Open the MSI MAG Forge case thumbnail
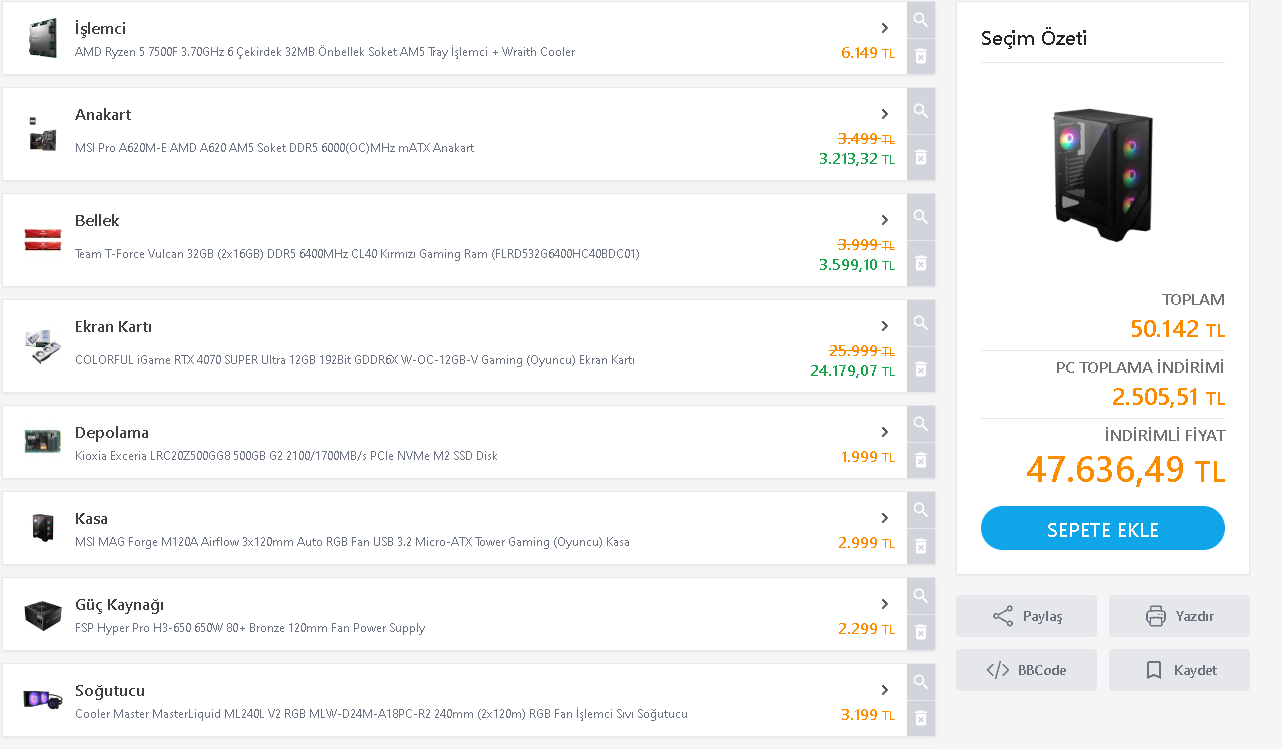The width and height of the screenshot is (1282, 749). (x=43, y=528)
